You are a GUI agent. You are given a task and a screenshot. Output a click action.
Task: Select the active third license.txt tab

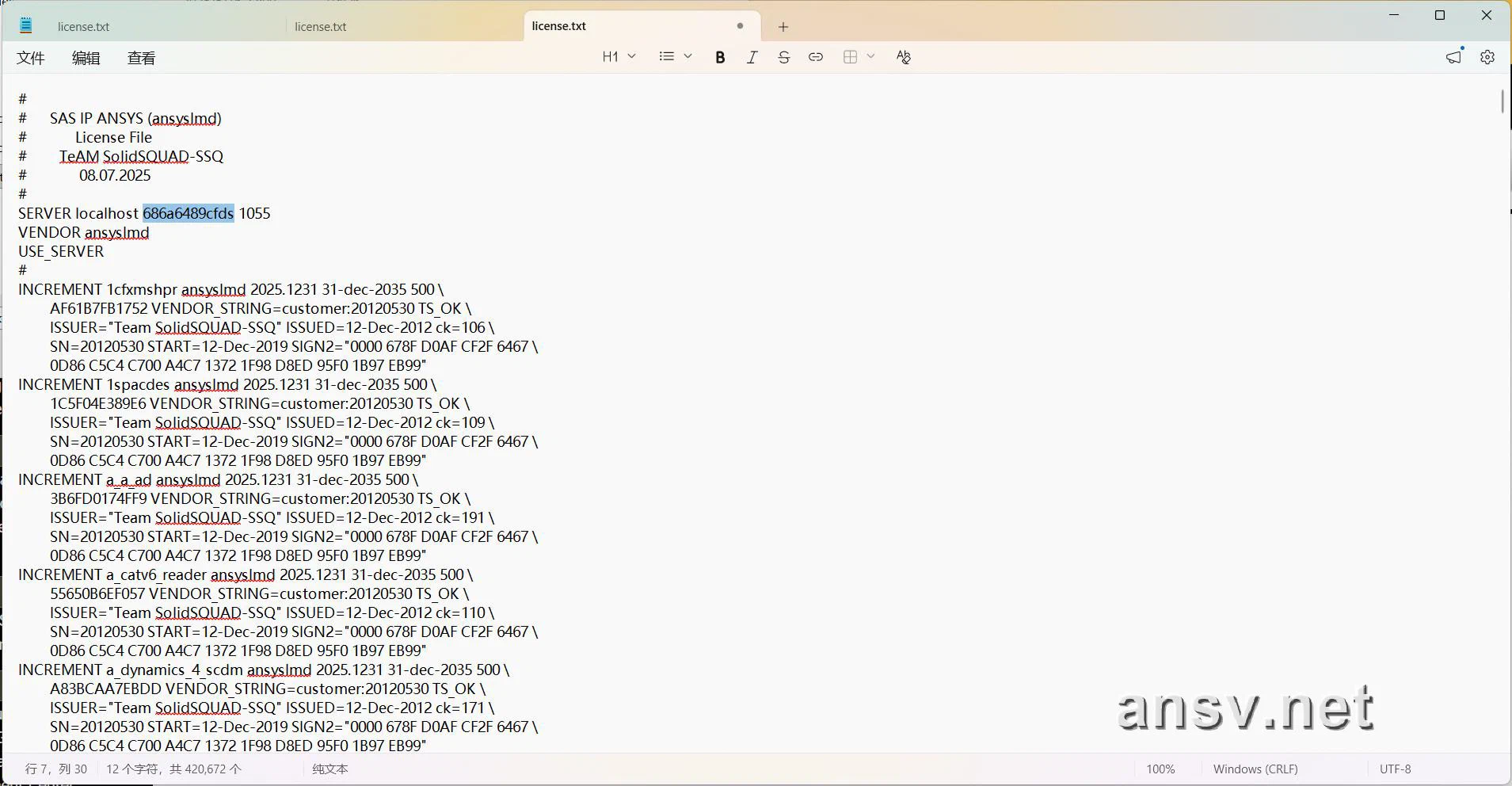(x=559, y=25)
